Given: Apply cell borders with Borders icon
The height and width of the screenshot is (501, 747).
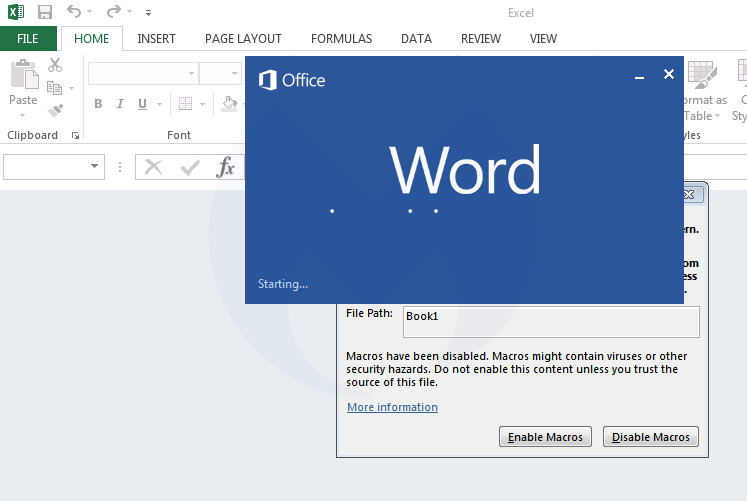Looking at the screenshot, I should 185,103.
